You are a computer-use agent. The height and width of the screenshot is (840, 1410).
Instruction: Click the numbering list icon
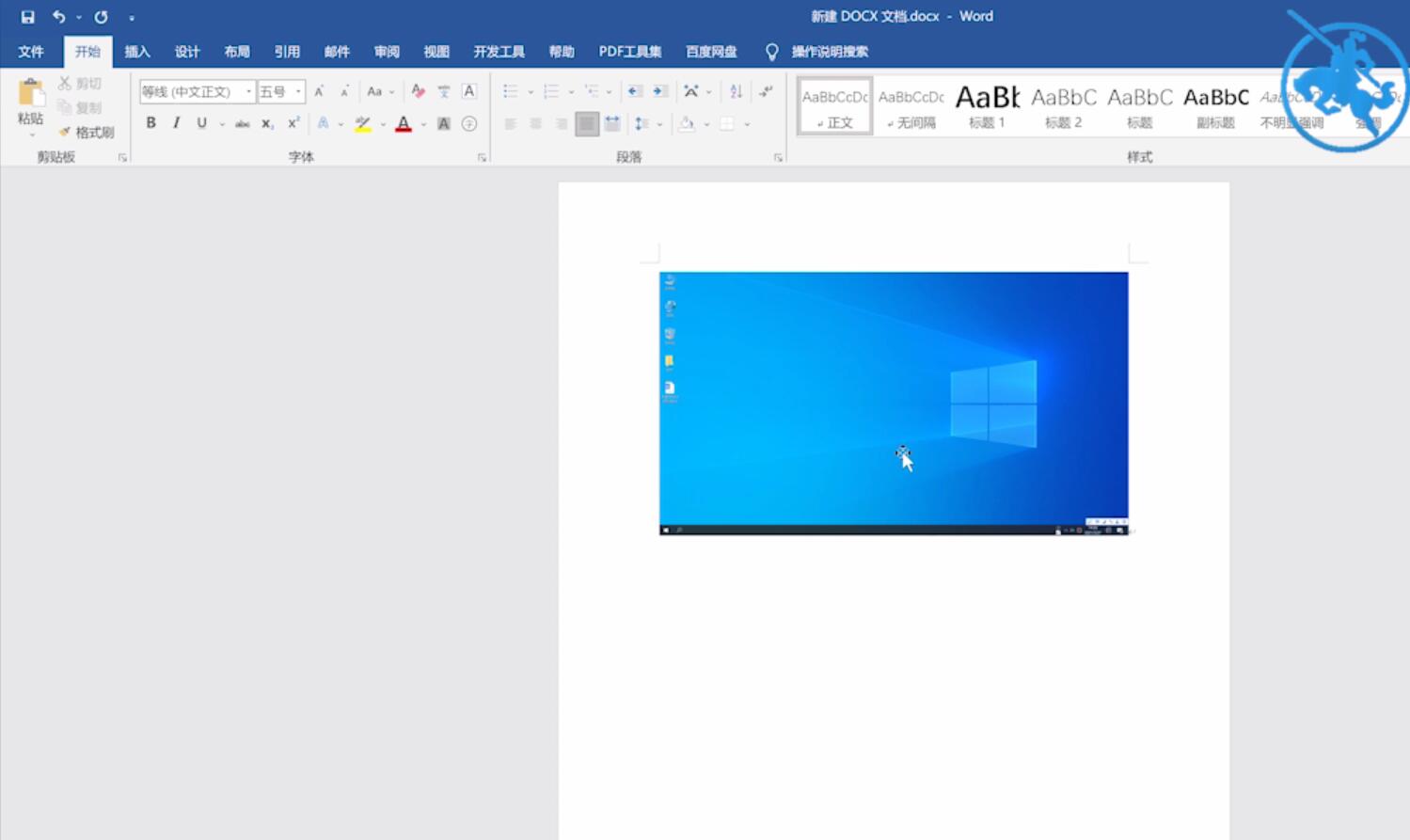pos(551,91)
